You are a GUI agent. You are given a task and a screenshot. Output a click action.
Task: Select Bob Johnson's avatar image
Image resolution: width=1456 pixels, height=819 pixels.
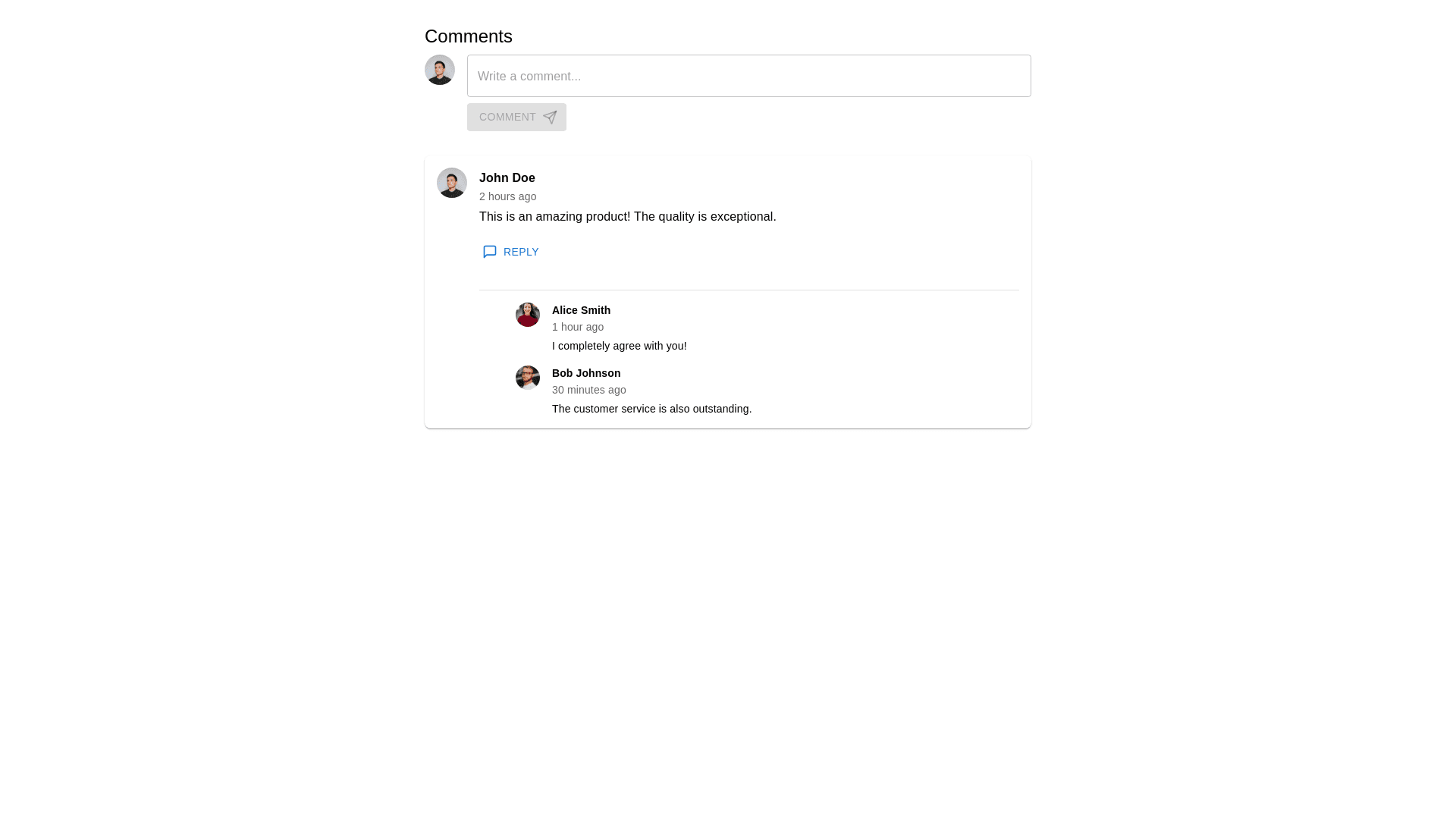click(x=528, y=378)
